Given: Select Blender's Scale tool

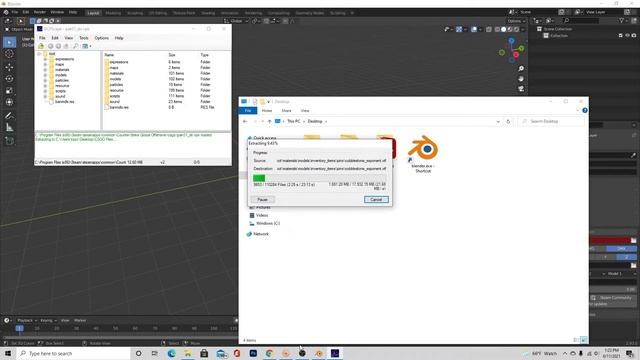Looking at the screenshot, I should click(9, 91).
